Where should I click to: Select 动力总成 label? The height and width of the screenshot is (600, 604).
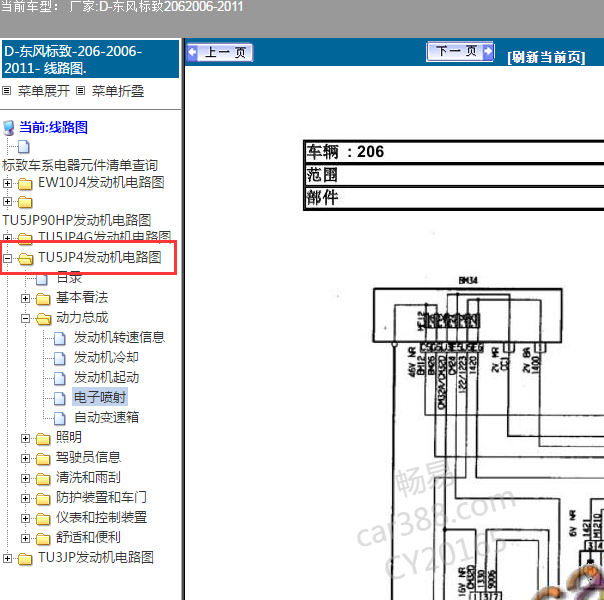[82, 317]
